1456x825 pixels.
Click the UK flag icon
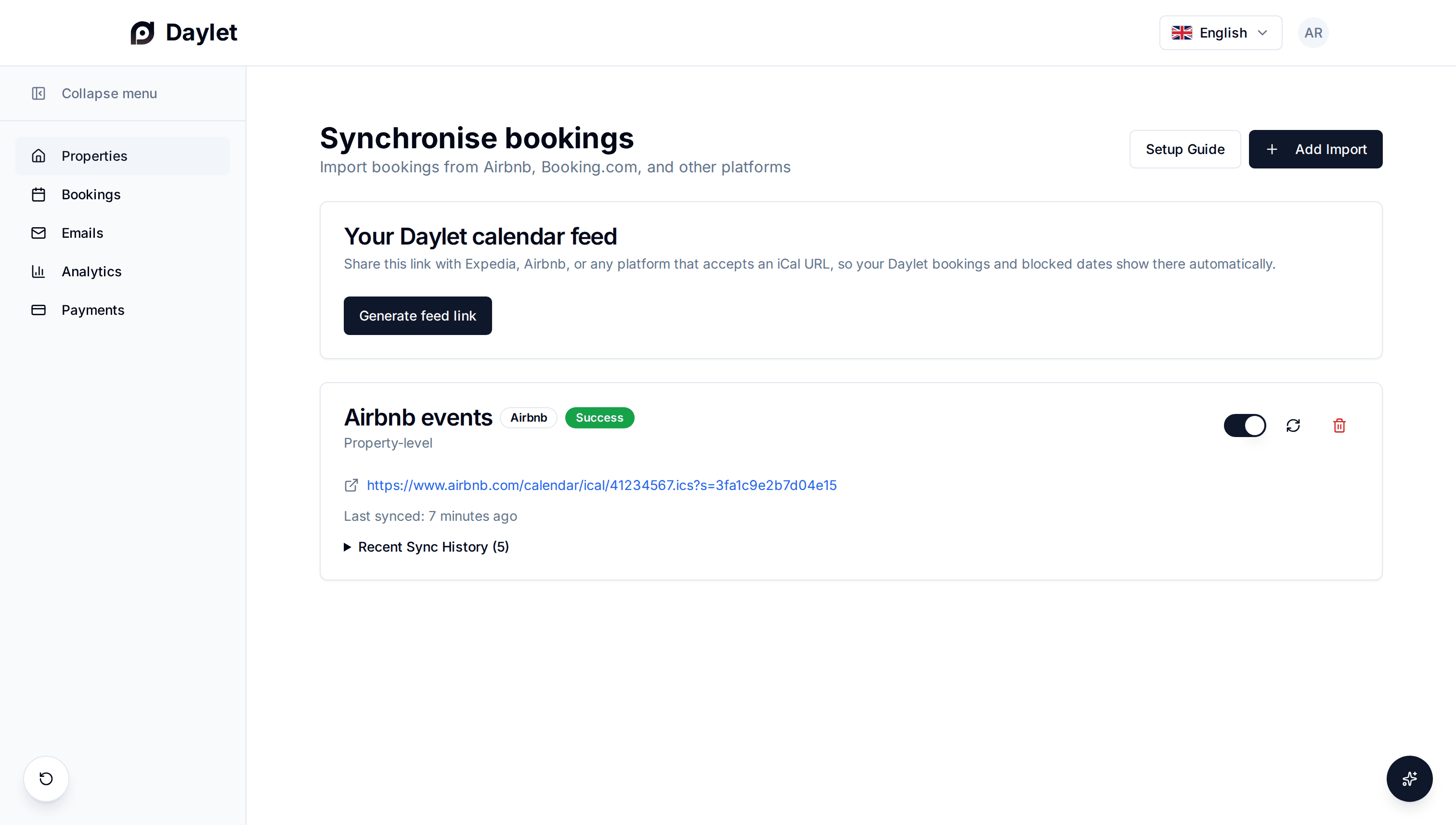pyautogui.click(x=1182, y=33)
